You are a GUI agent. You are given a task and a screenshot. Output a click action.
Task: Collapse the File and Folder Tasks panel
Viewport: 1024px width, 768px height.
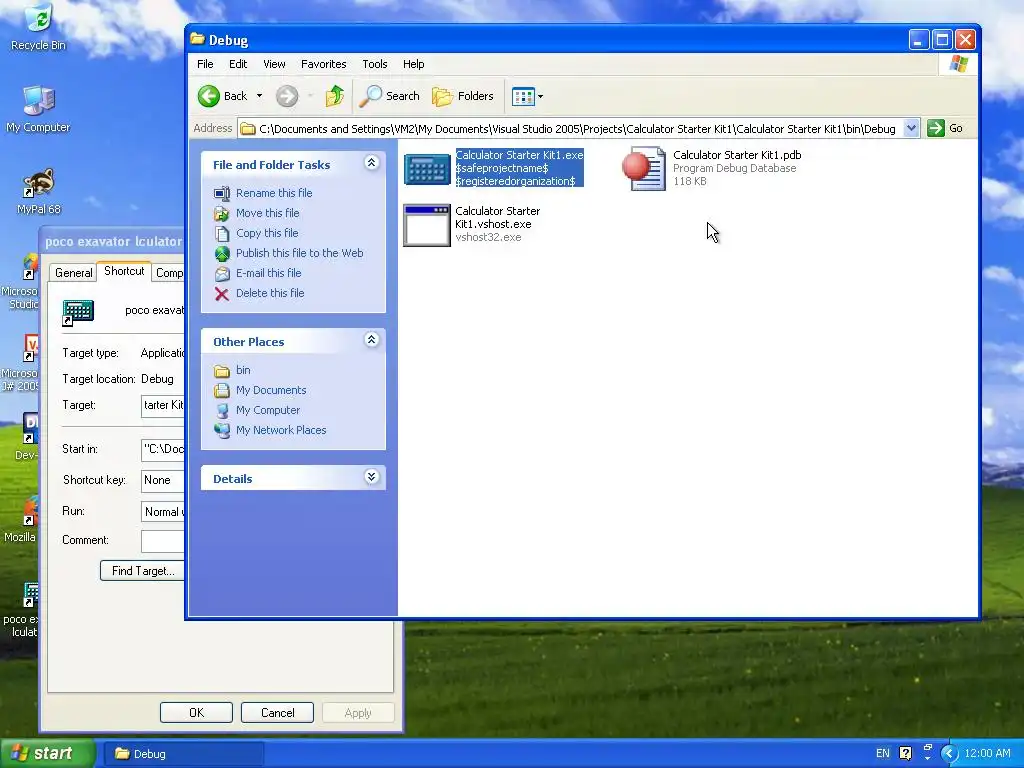(372, 163)
